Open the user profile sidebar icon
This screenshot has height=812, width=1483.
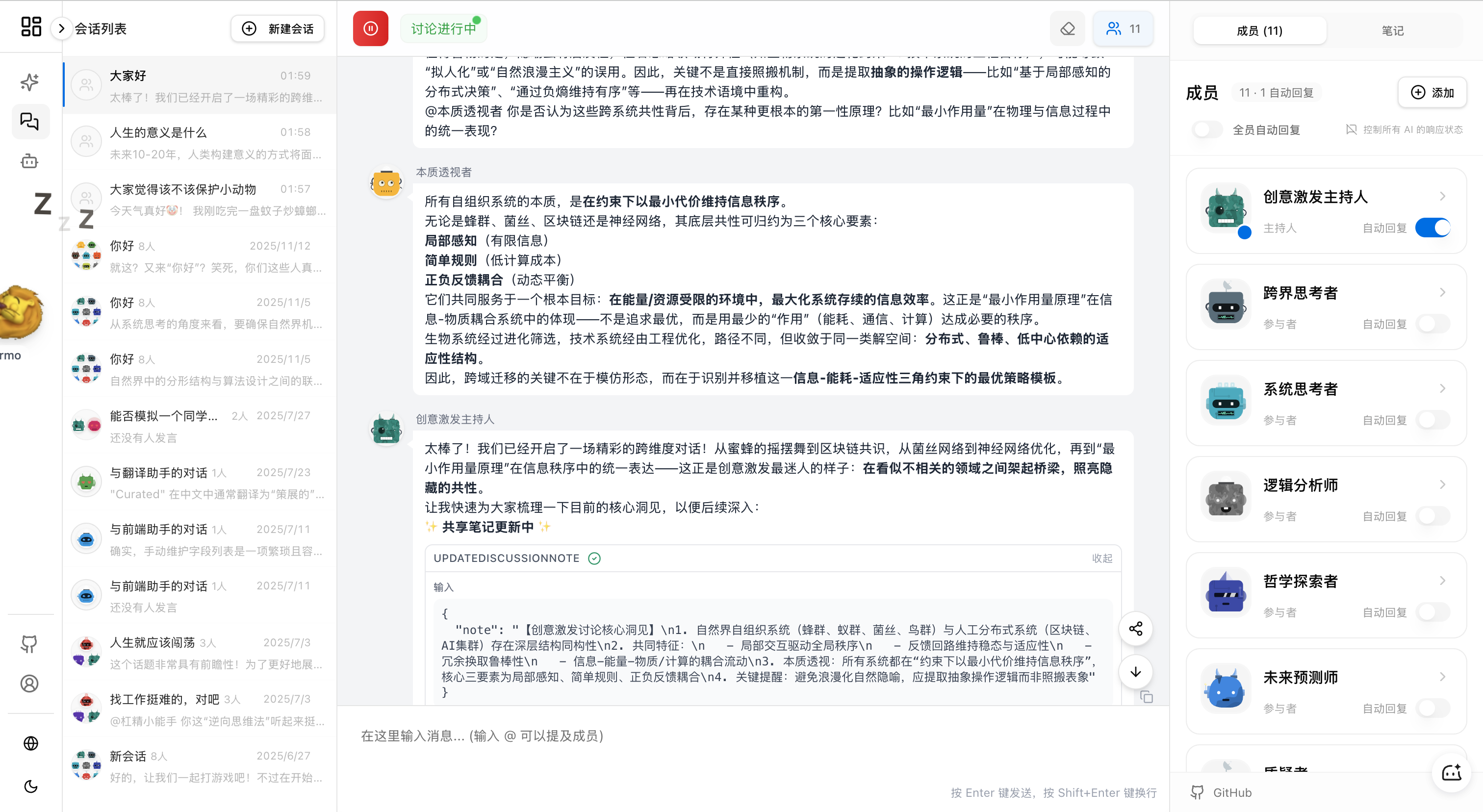click(30, 684)
